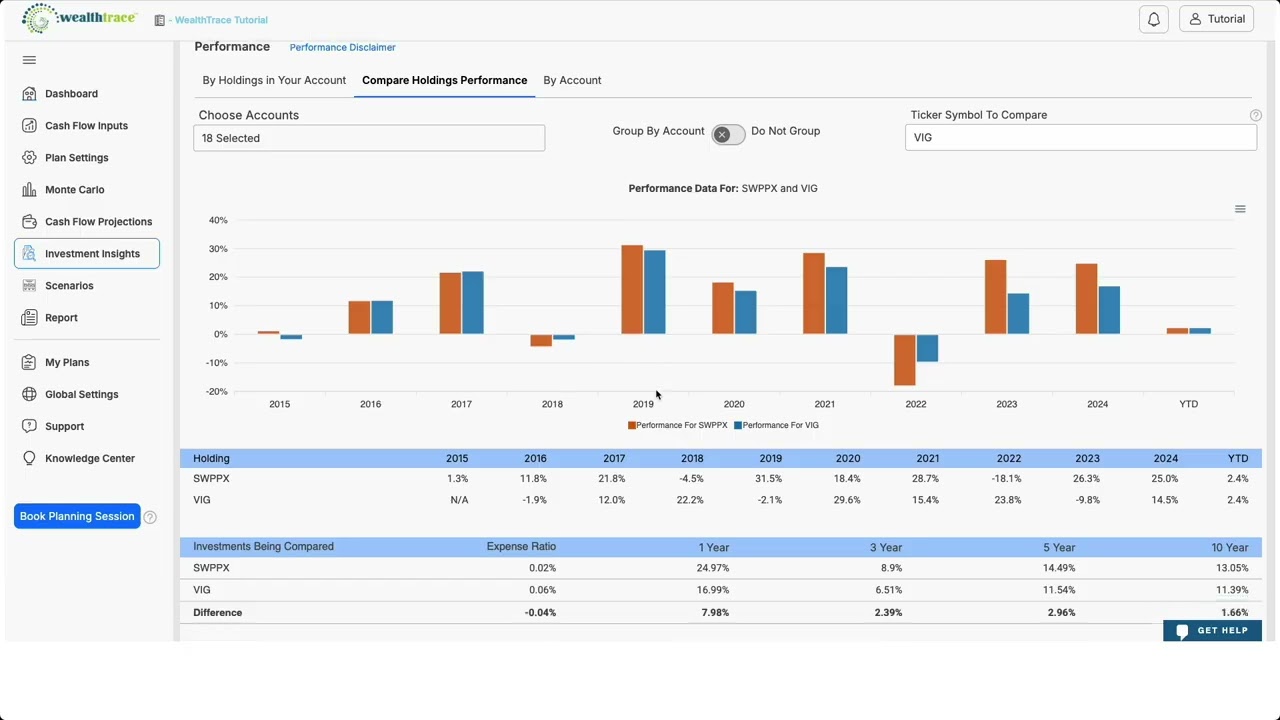Image resolution: width=1280 pixels, height=720 pixels.
Task: Click SWPPX row in holdings table
Action: [721, 479]
